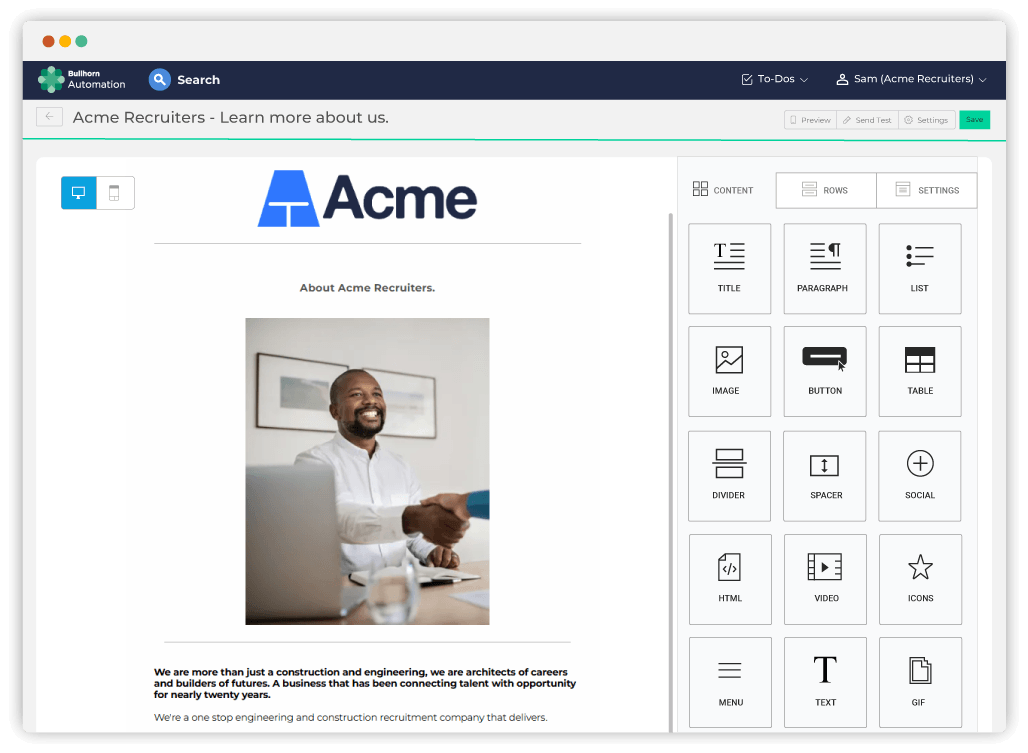Click the Preview button

click(x=810, y=120)
